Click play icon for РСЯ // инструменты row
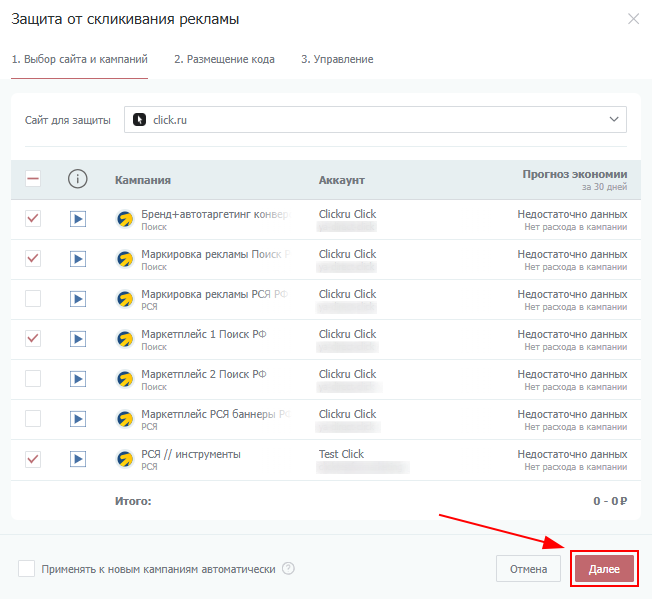652x599 pixels. [x=78, y=459]
